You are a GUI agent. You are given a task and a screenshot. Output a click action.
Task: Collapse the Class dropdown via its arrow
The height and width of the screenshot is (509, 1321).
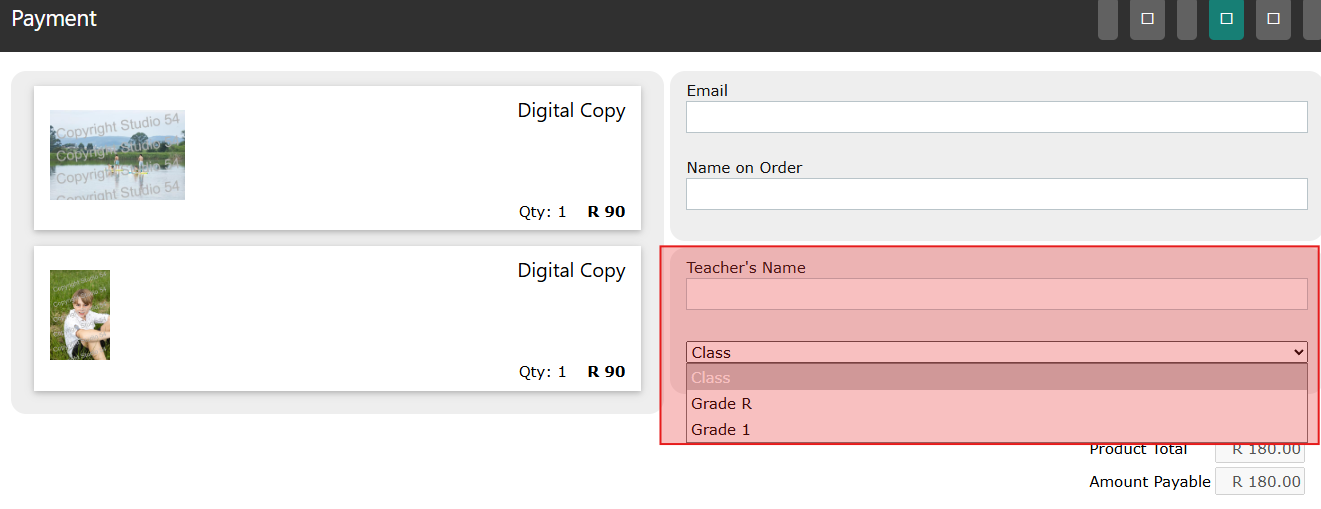(1299, 352)
